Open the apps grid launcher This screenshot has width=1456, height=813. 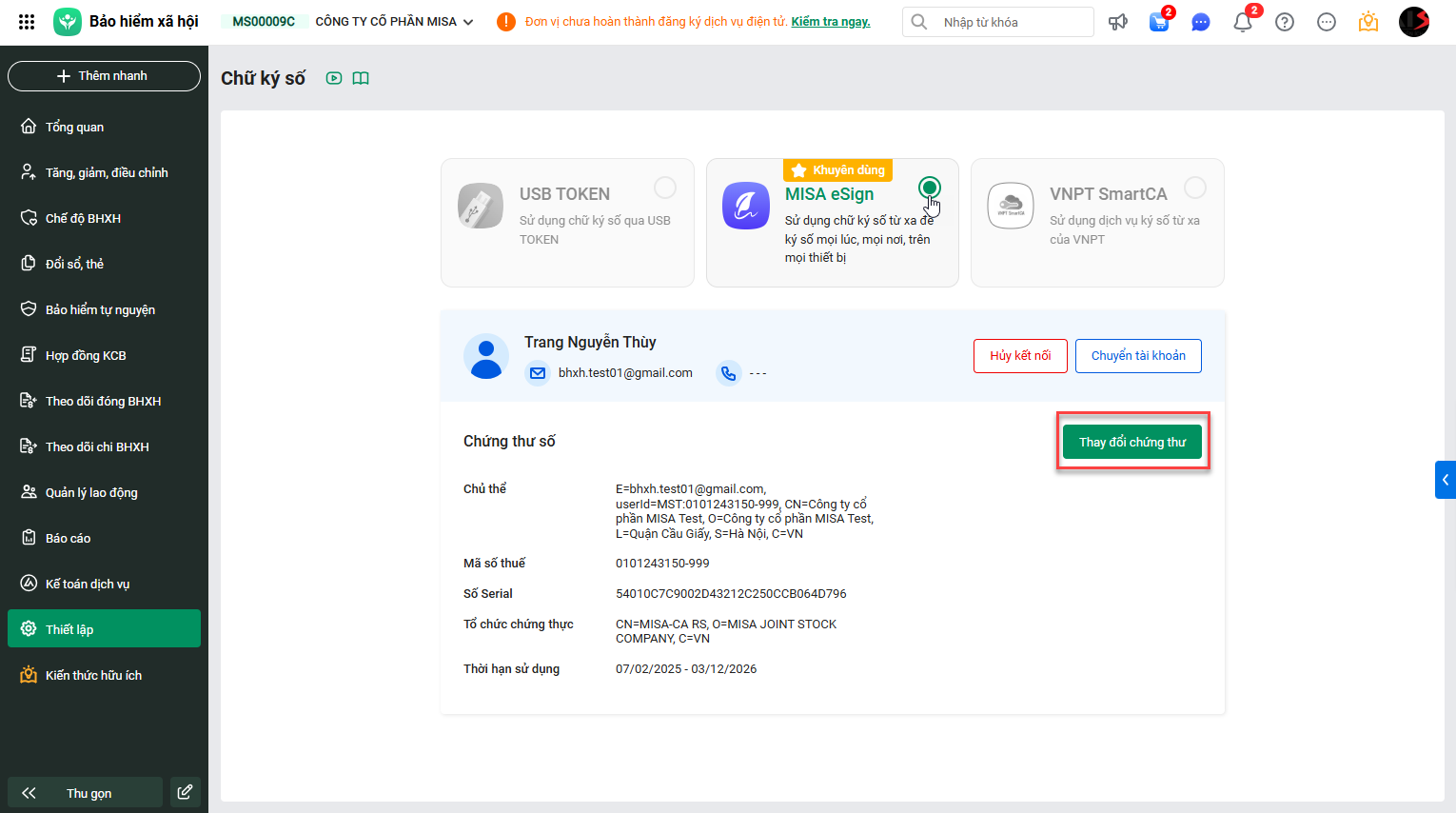tap(27, 21)
